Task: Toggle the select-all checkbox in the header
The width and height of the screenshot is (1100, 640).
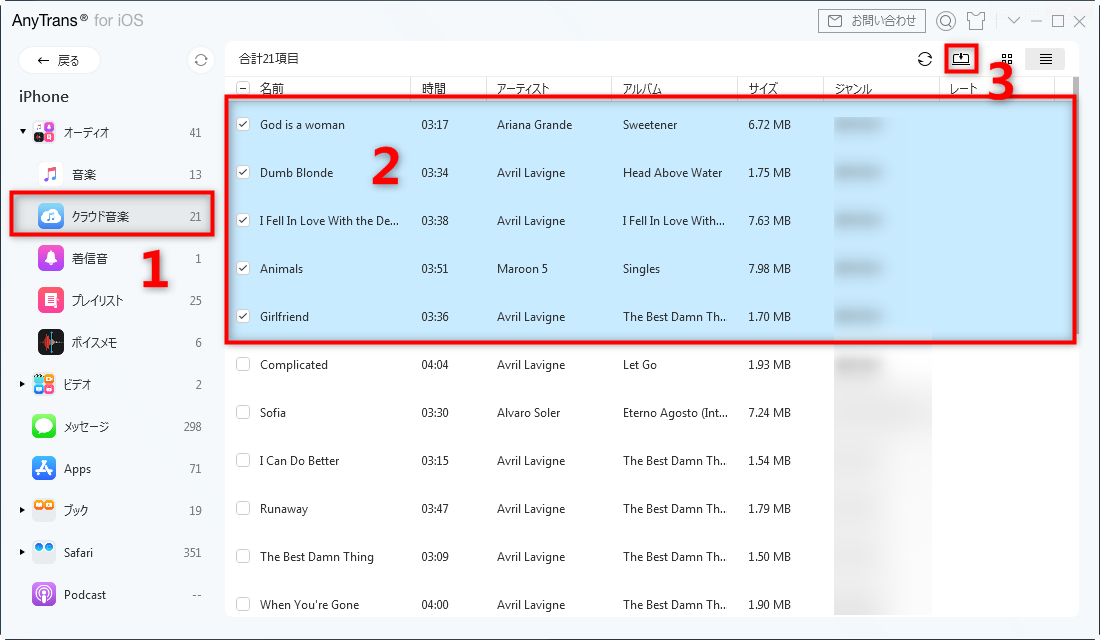Action: click(x=243, y=88)
